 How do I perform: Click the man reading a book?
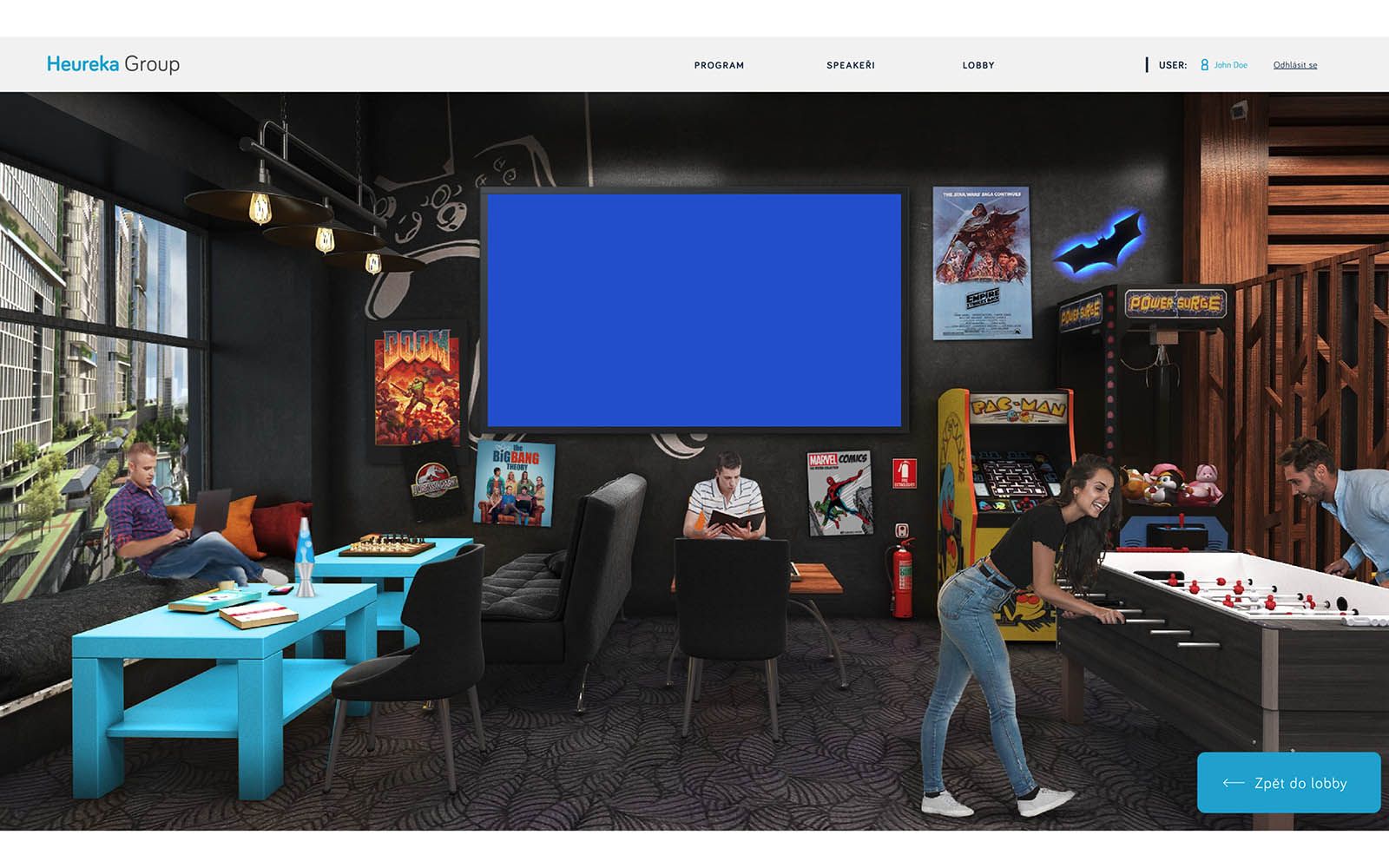[726, 496]
